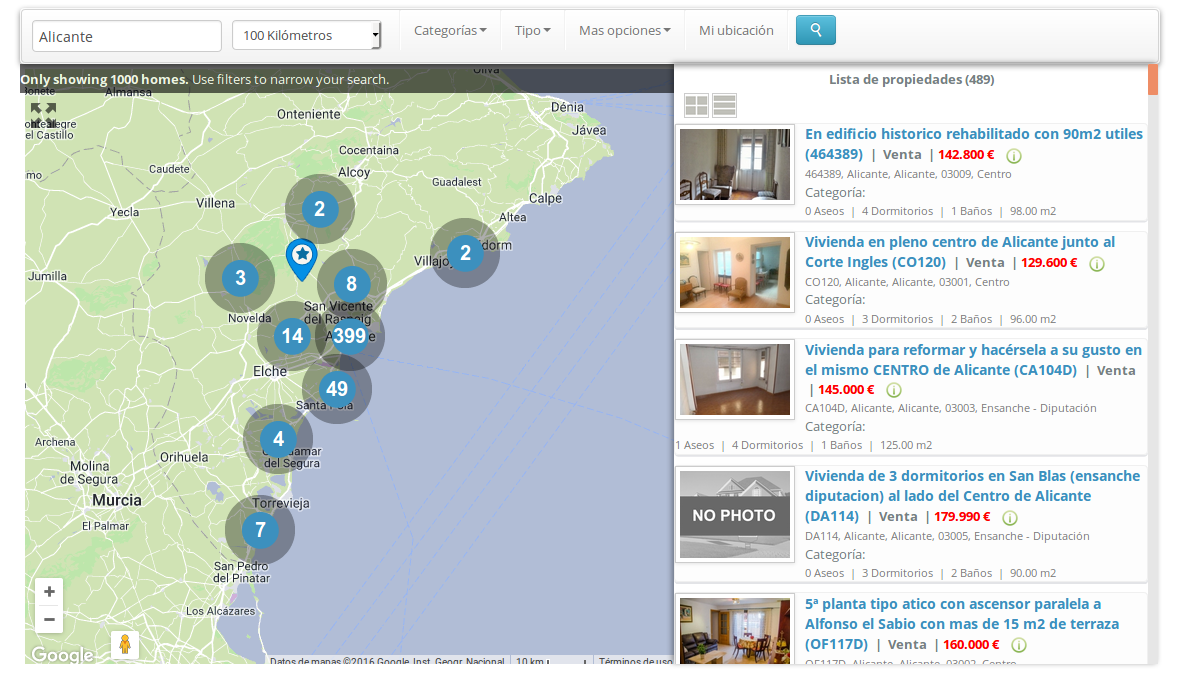Click the 129.600 € price

[x=1049, y=263]
